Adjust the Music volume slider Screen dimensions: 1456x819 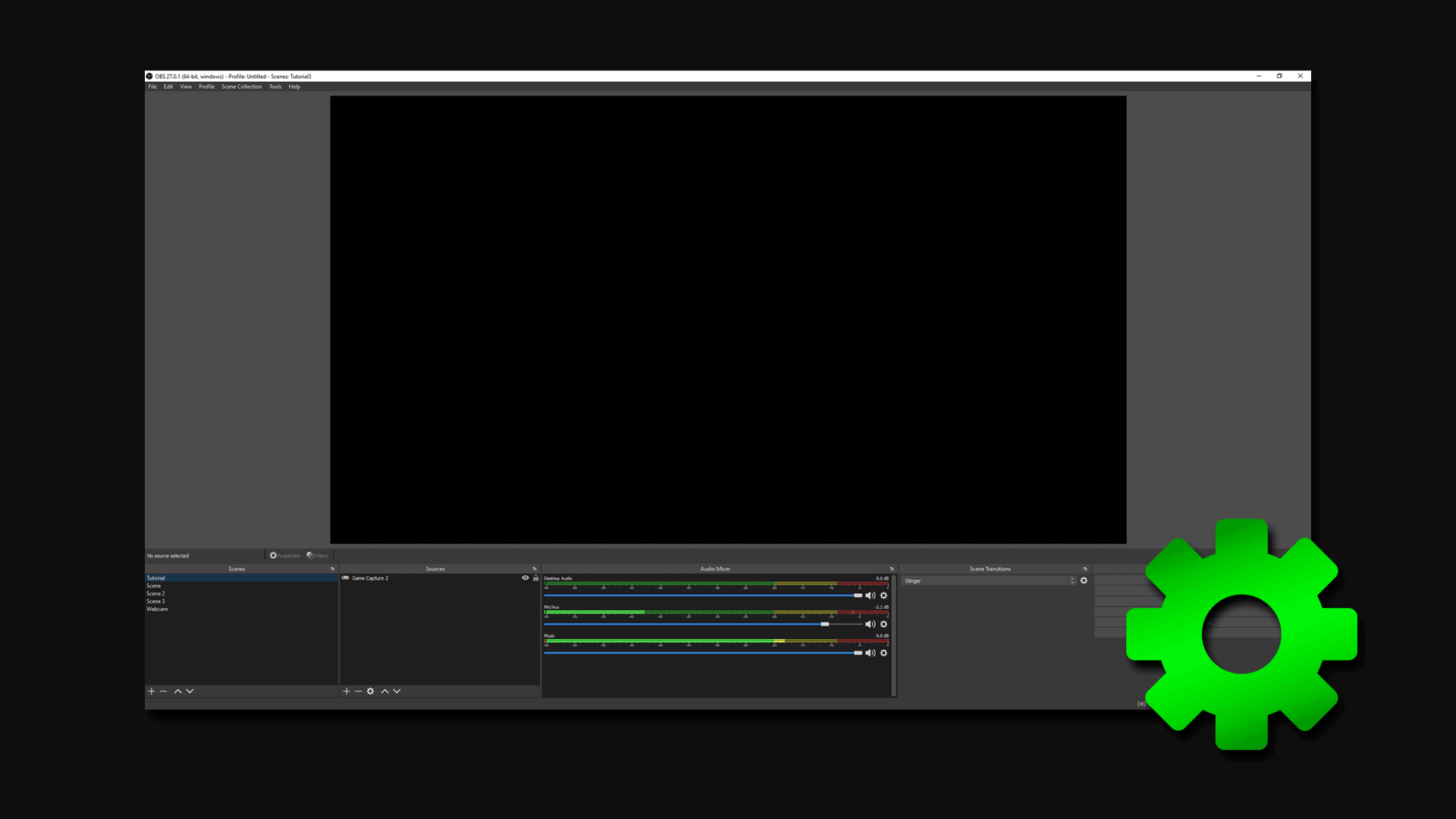click(703, 654)
